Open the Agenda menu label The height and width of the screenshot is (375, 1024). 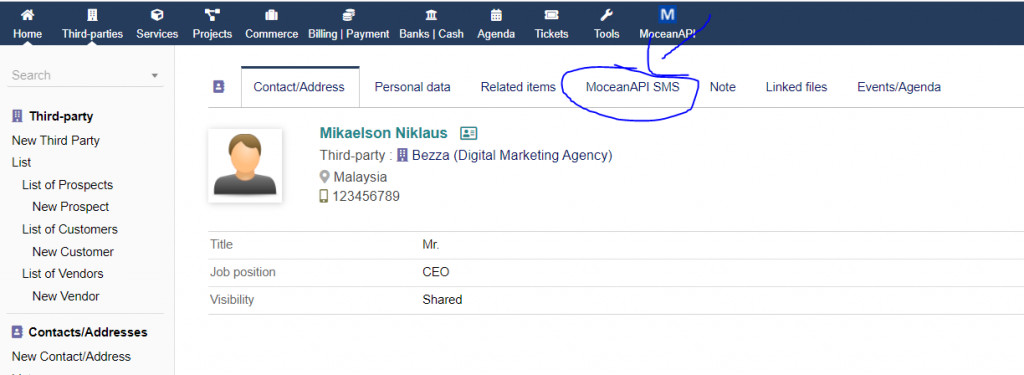tap(496, 34)
